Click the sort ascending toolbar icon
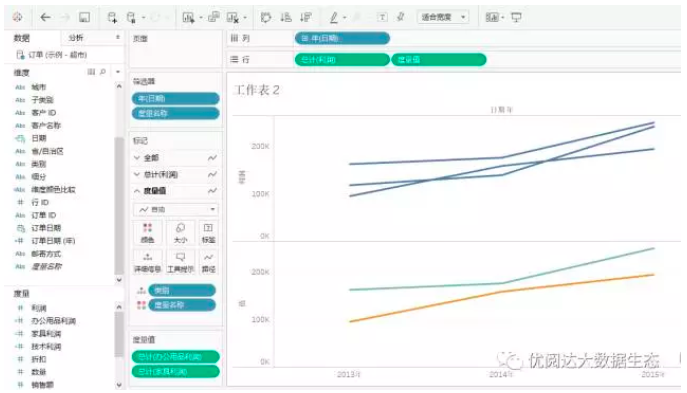The height and width of the screenshot is (393, 687). point(286,17)
